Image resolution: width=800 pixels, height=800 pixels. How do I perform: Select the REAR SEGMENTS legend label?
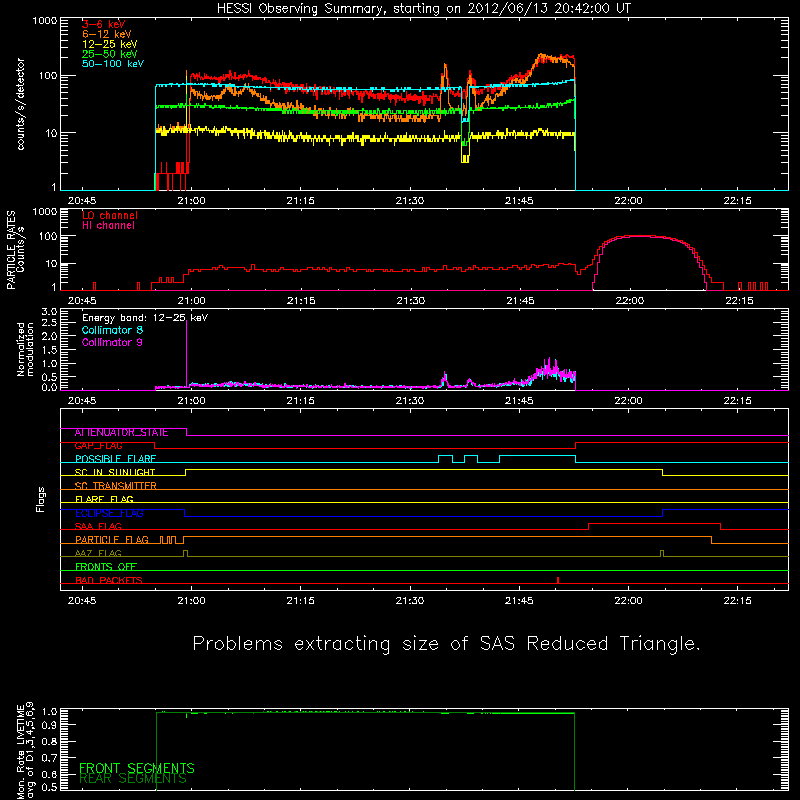click(133, 779)
